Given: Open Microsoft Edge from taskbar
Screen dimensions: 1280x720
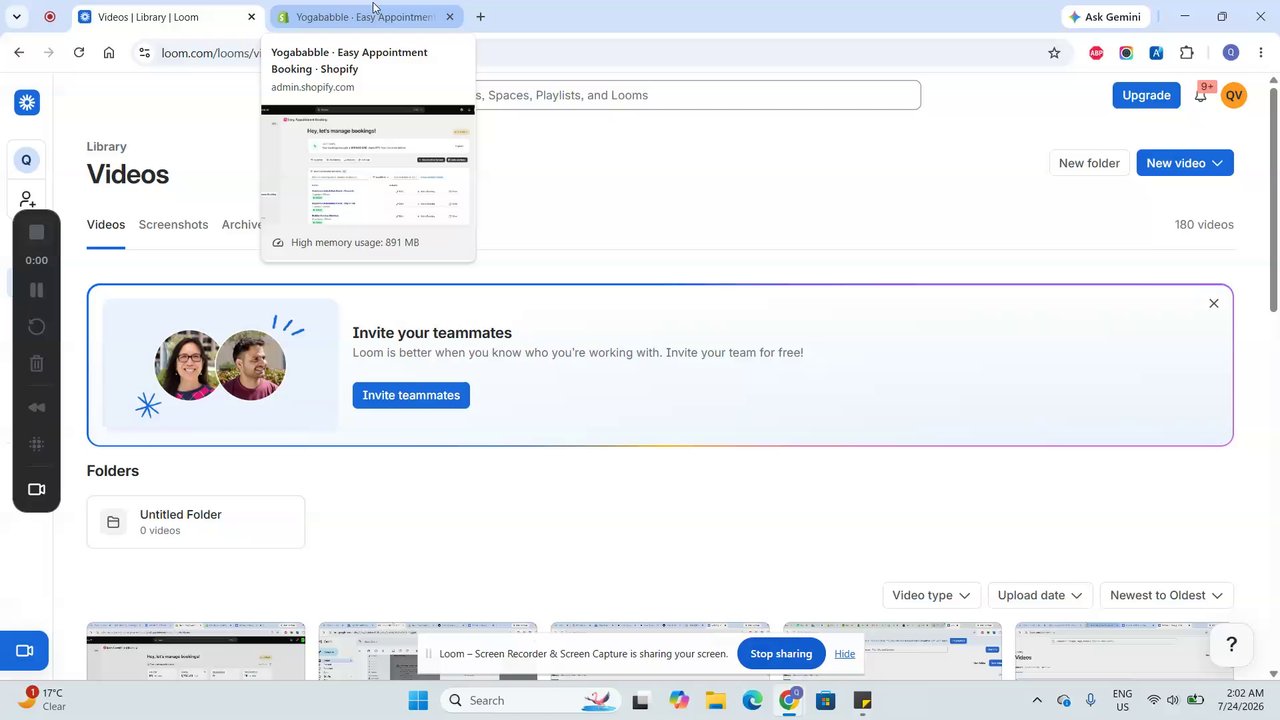Looking at the screenshot, I should [x=752, y=700].
